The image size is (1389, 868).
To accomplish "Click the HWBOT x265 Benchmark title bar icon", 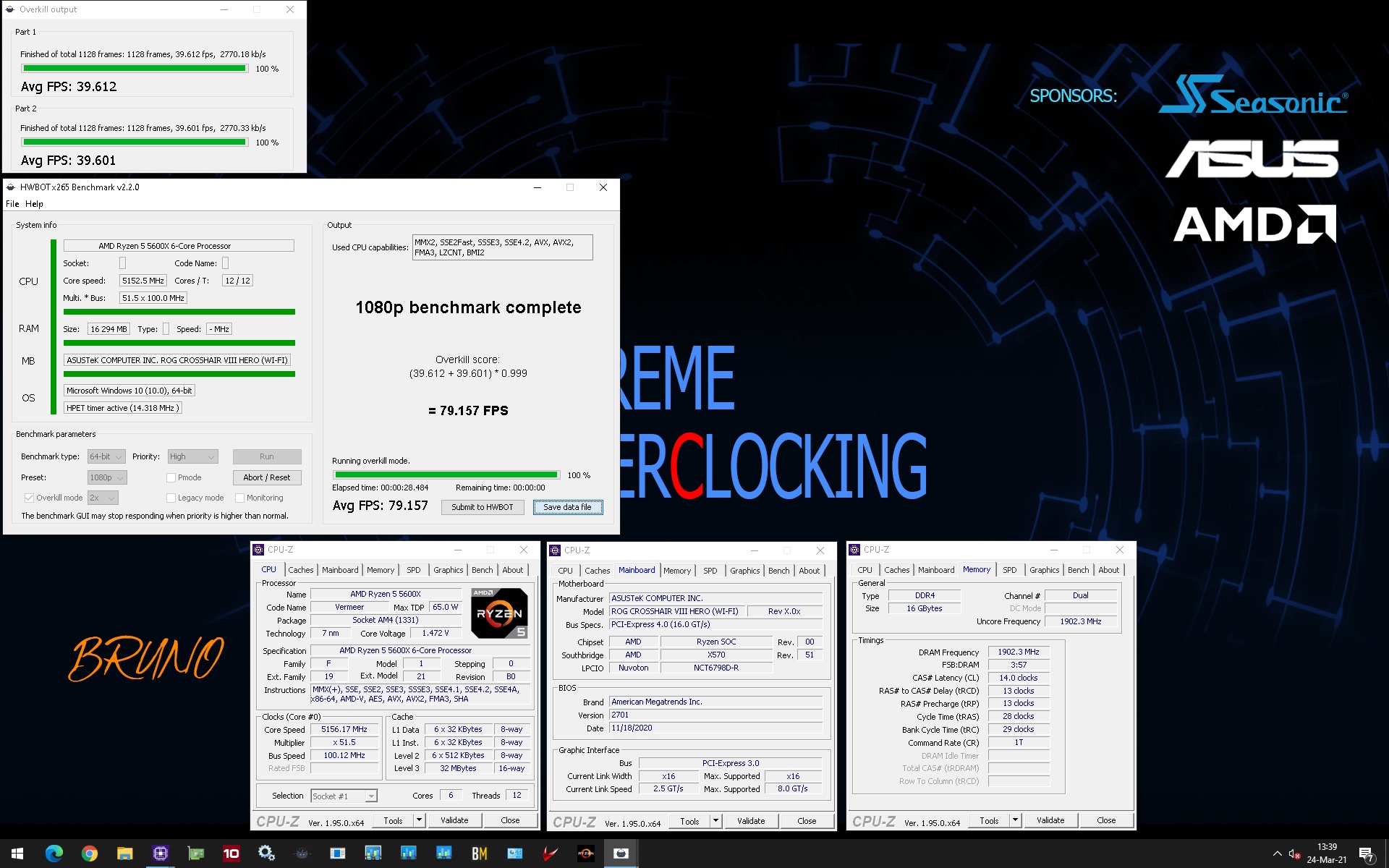I will (11, 187).
